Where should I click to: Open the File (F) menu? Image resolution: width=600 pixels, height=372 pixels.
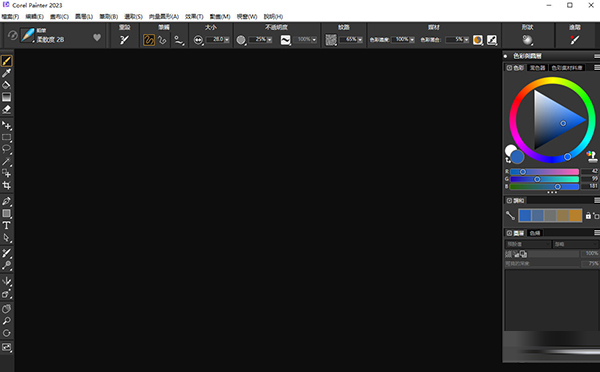click(10, 16)
